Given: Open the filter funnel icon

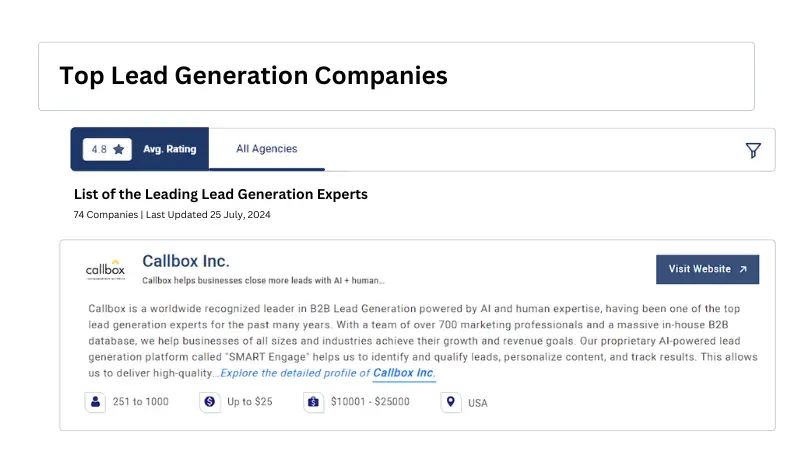Looking at the screenshot, I should [x=753, y=150].
